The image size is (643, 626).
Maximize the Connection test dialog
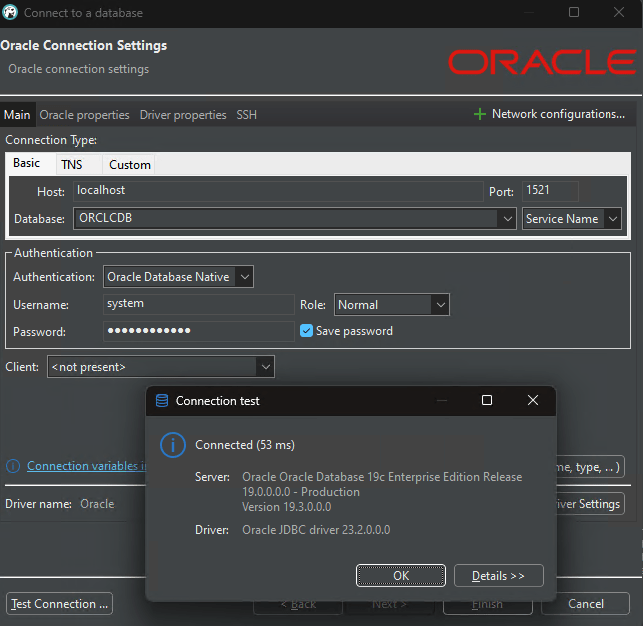(x=487, y=400)
